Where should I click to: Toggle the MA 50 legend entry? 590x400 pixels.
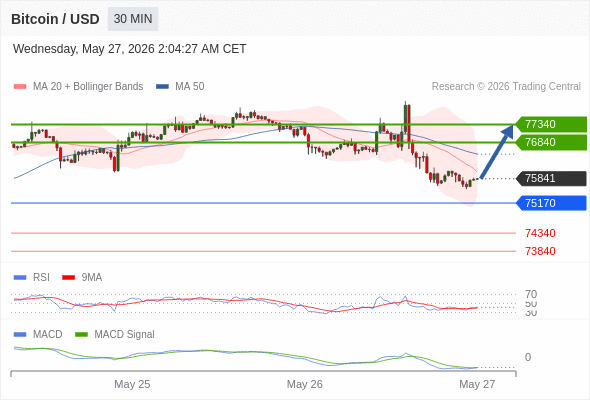180,87
